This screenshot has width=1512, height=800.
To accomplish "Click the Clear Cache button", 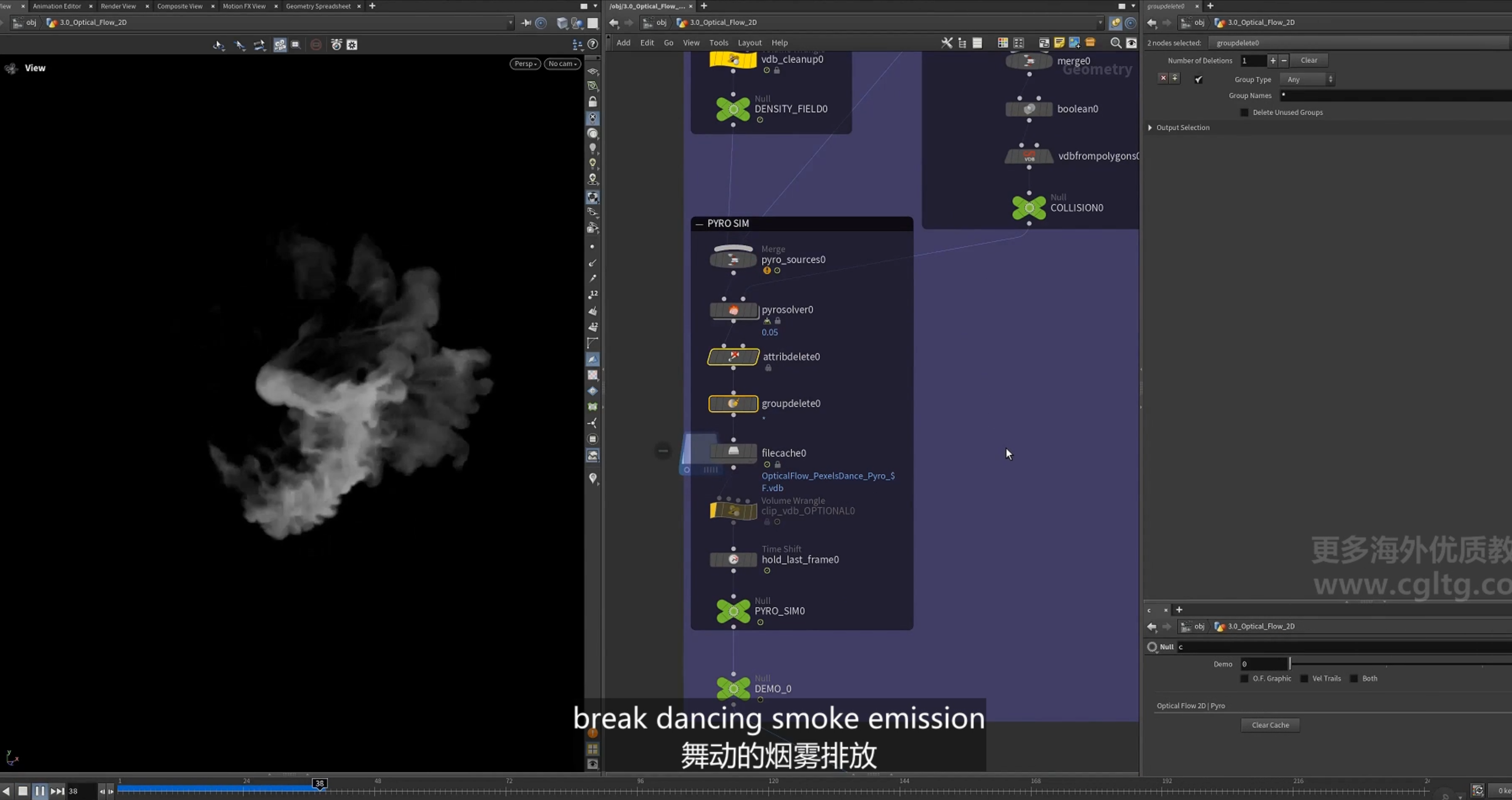I will pos(1270,725).
